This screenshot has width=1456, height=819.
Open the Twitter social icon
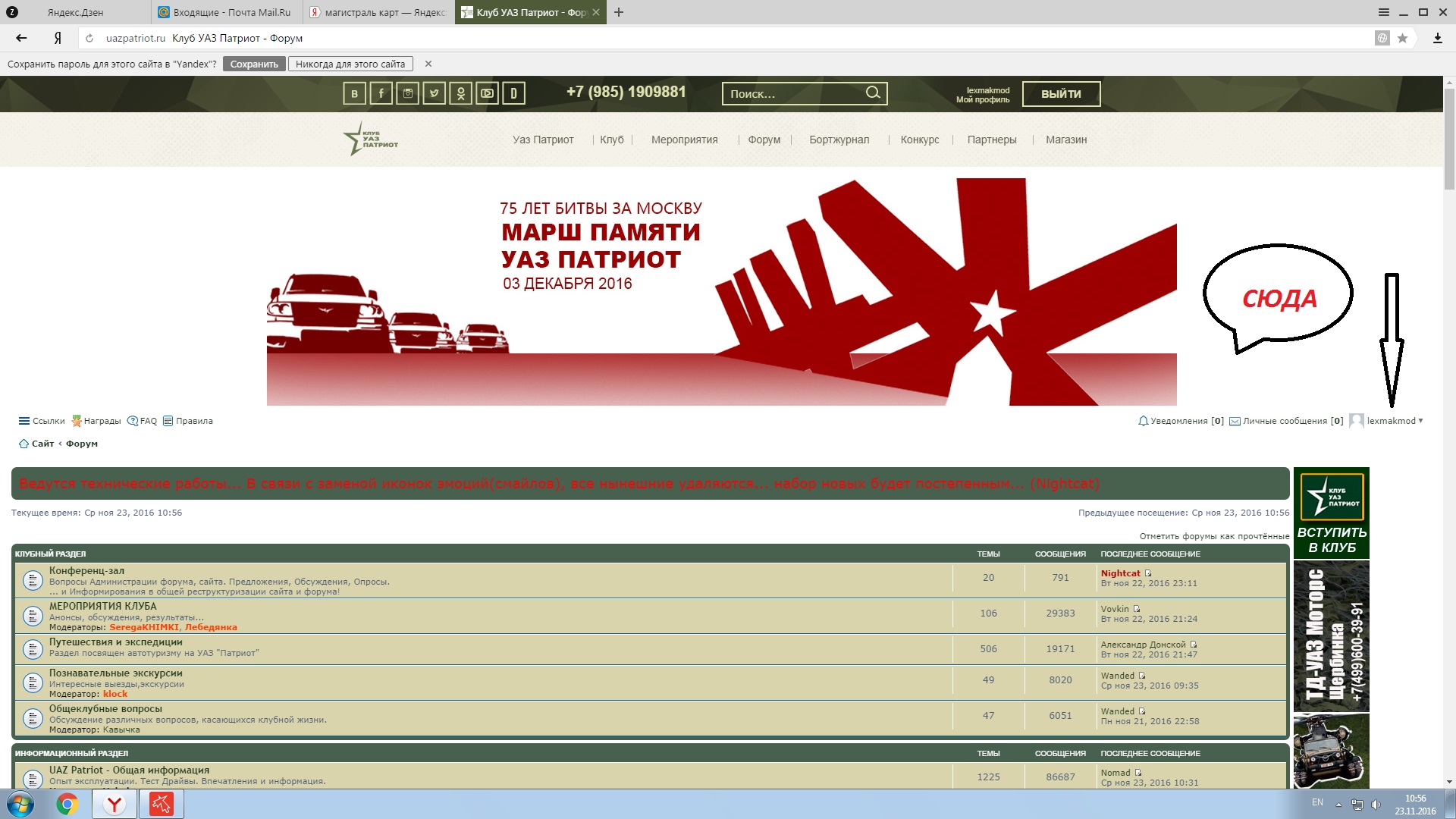click(x=434, y=93)
